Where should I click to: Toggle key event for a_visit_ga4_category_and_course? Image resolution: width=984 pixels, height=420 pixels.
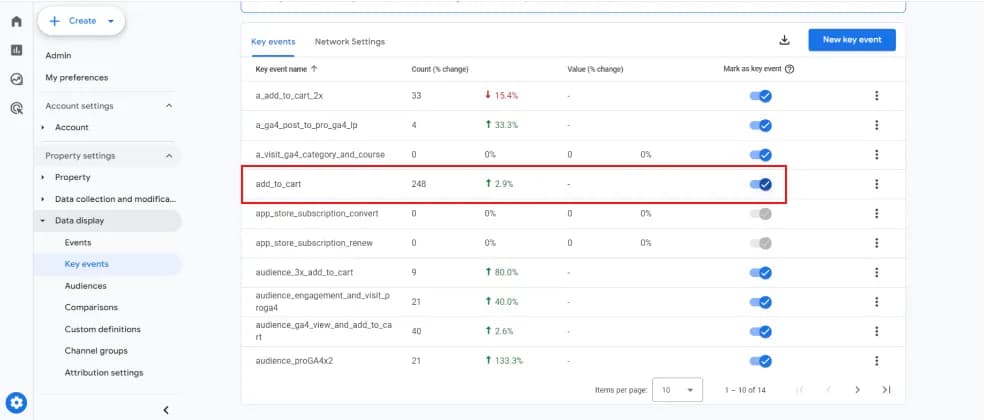point(761,154)
